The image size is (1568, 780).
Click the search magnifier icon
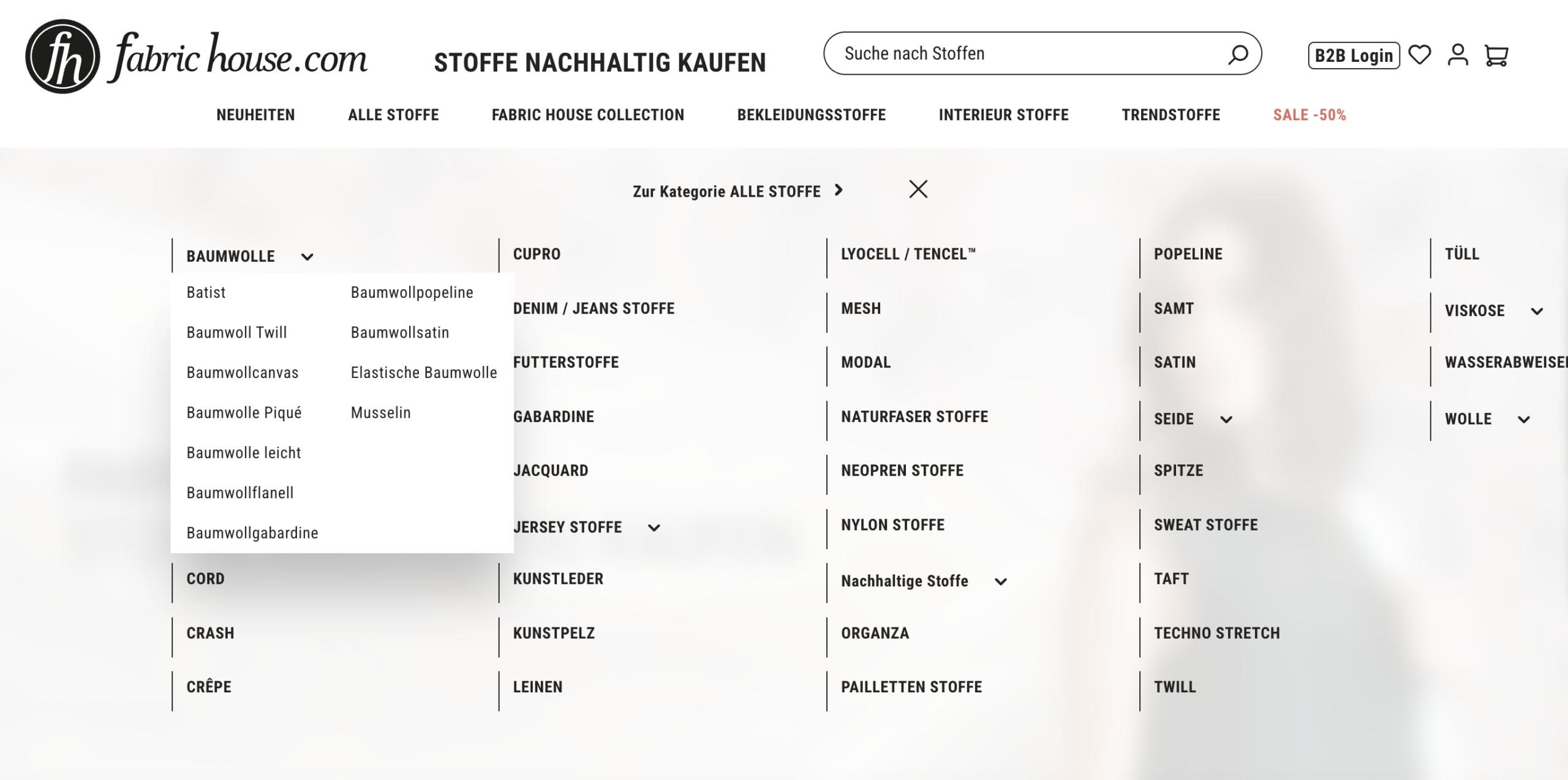point(1238,54)
